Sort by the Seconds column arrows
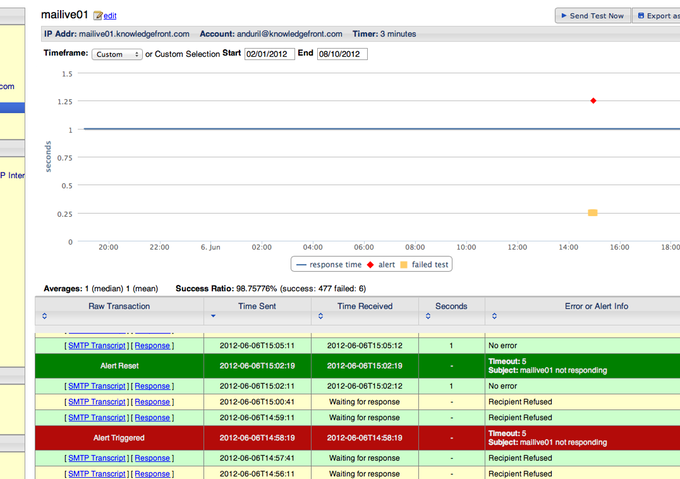This screenshot has width=680, height=479. click(x=428, y=316)
